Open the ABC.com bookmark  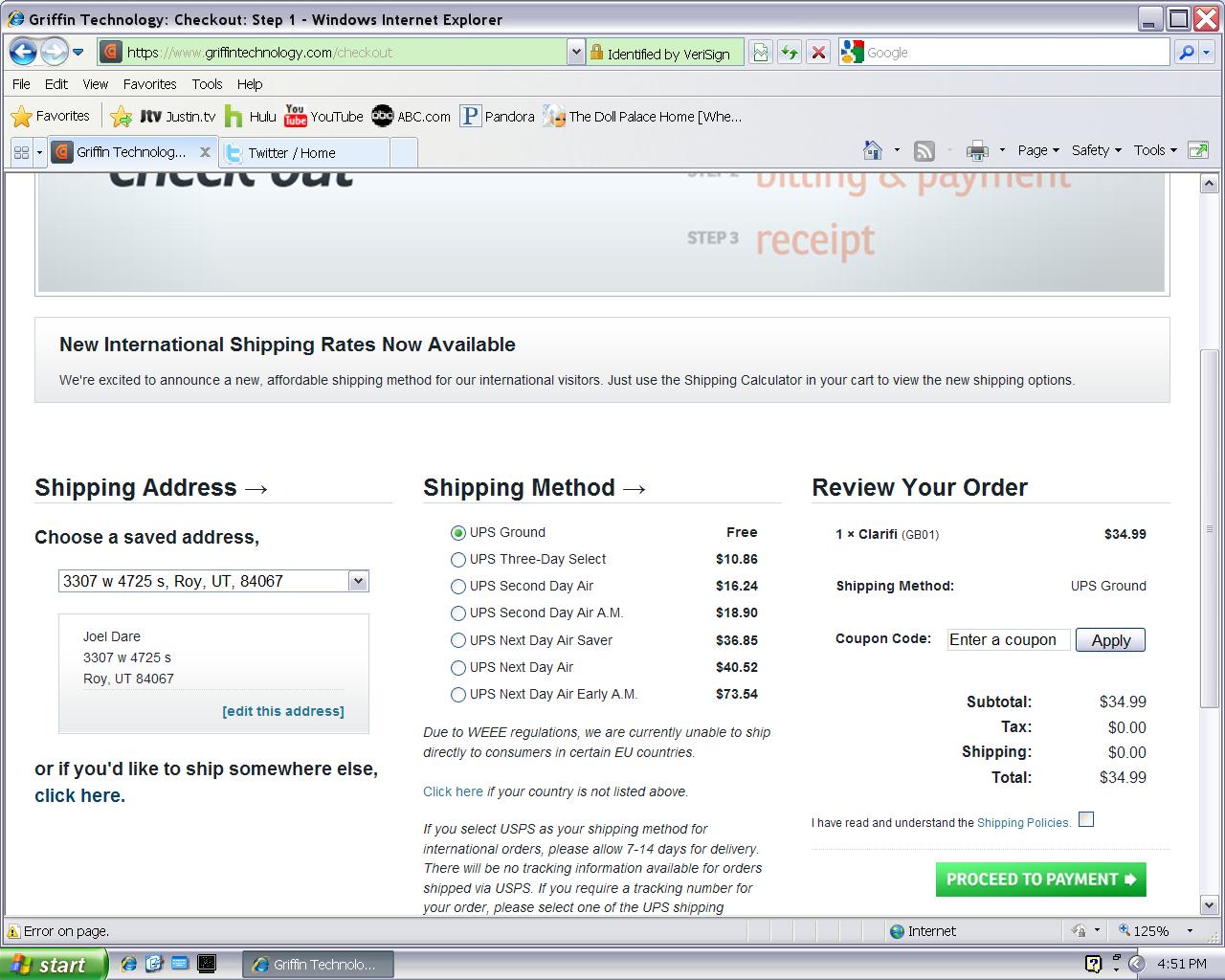click(412, 117)
